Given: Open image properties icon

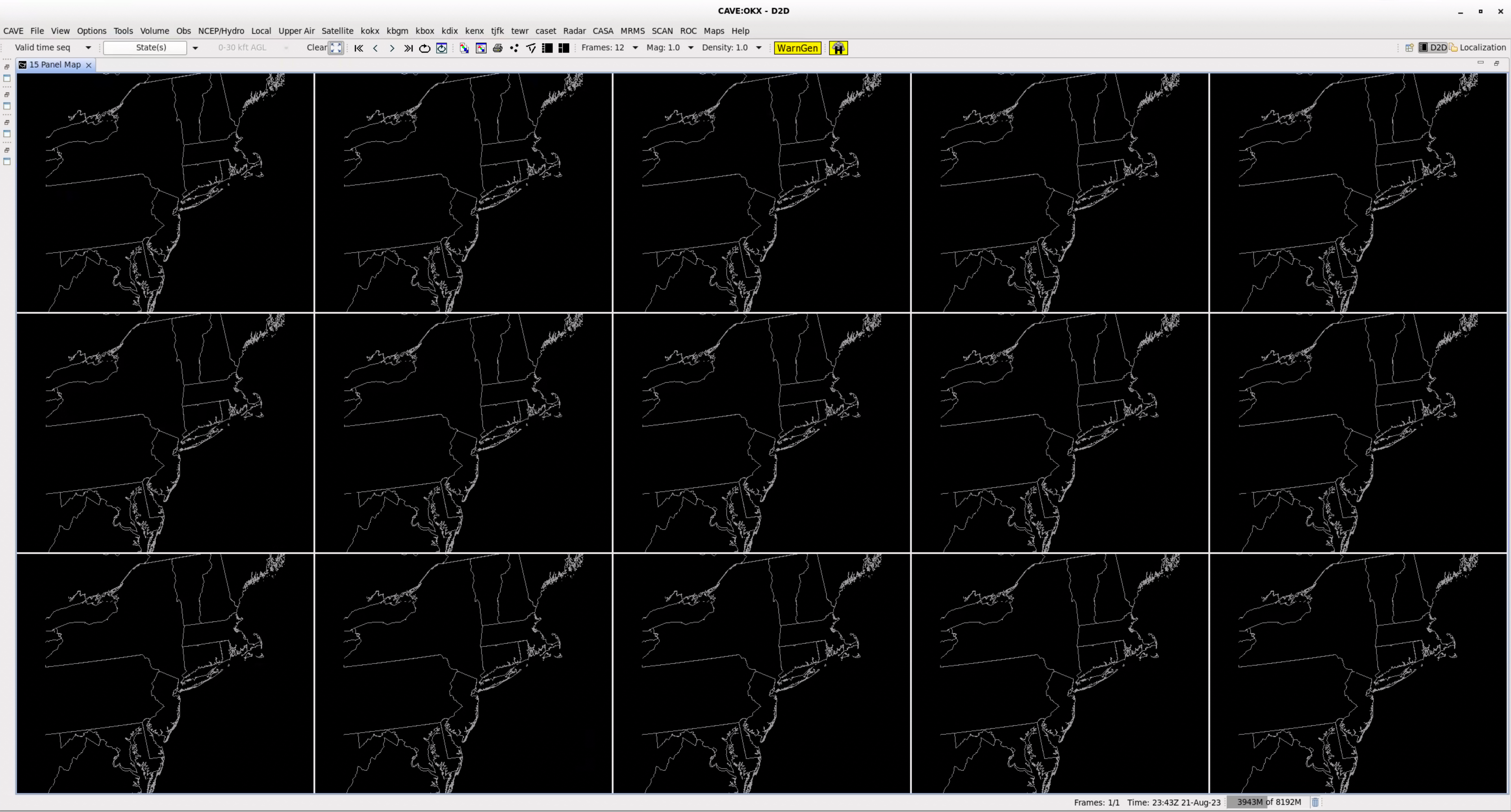Looking at the screenshot, I should pyautogui.click(x=481, y=48).
